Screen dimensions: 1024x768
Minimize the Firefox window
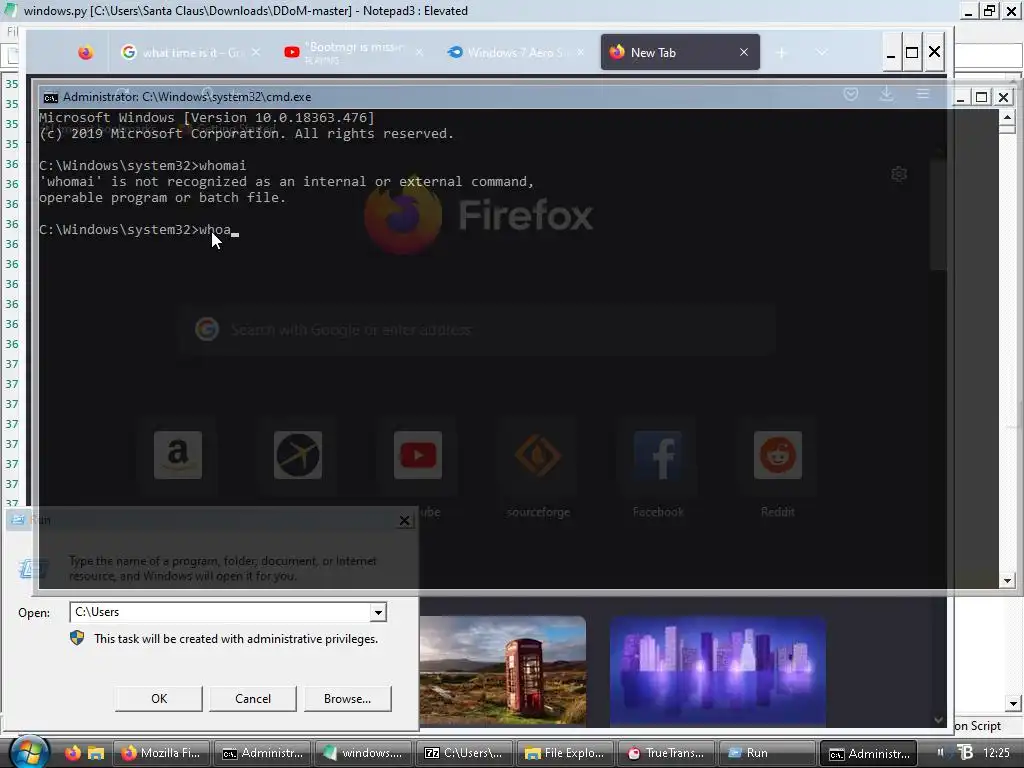891,52
